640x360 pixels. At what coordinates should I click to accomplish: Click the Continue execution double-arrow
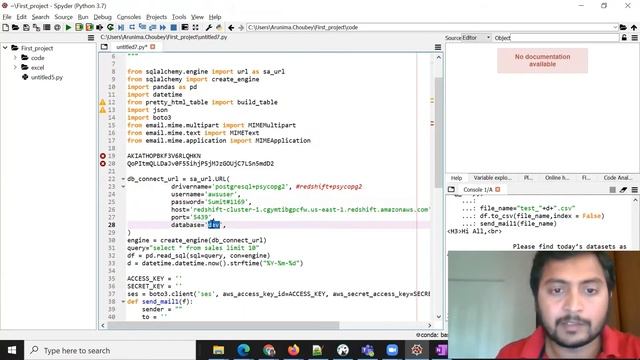163,27
